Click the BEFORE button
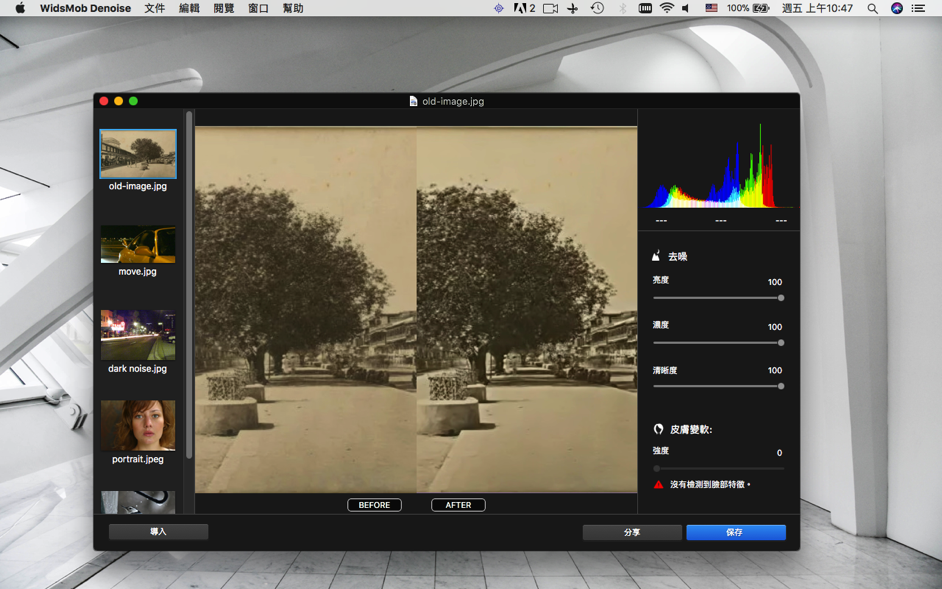 point(374,505)
